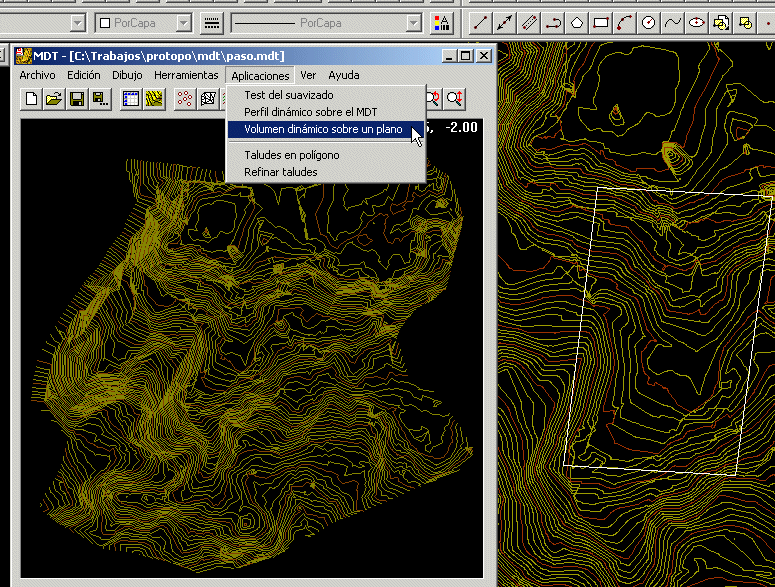This screenshot has width=775, height=587.
Task: Click the blue table grid icon
Action: click(x=131, y=99)
